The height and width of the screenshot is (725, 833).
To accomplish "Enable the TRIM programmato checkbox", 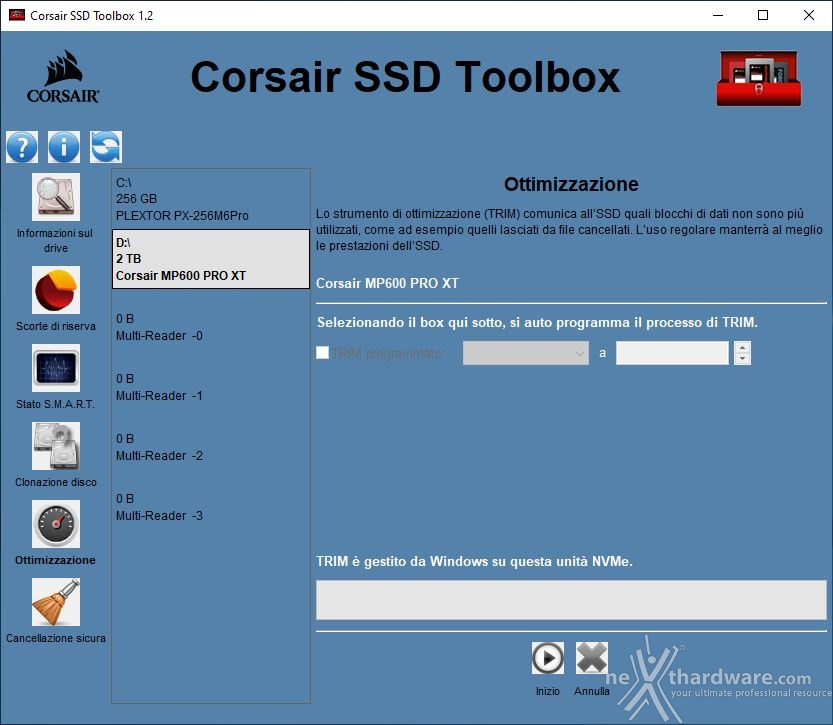I will point(322,353).
